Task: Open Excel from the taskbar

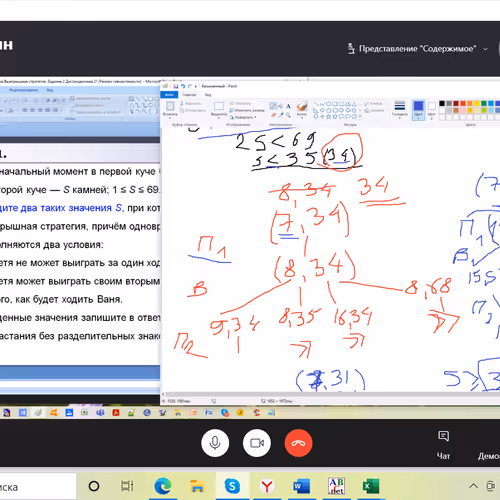Action: pos(371,486)
